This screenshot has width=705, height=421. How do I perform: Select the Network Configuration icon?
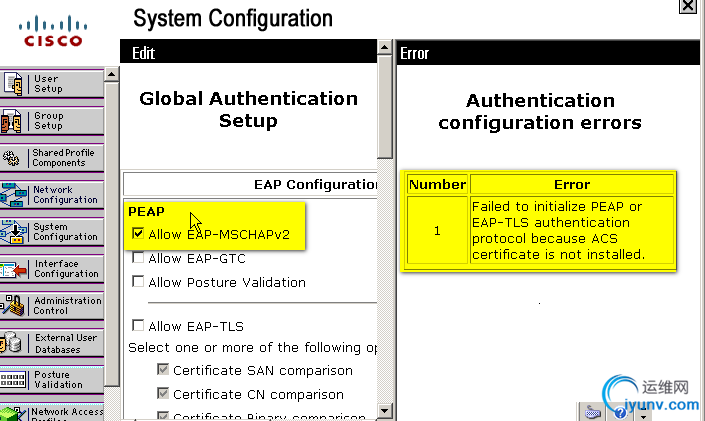pos(13,195)
